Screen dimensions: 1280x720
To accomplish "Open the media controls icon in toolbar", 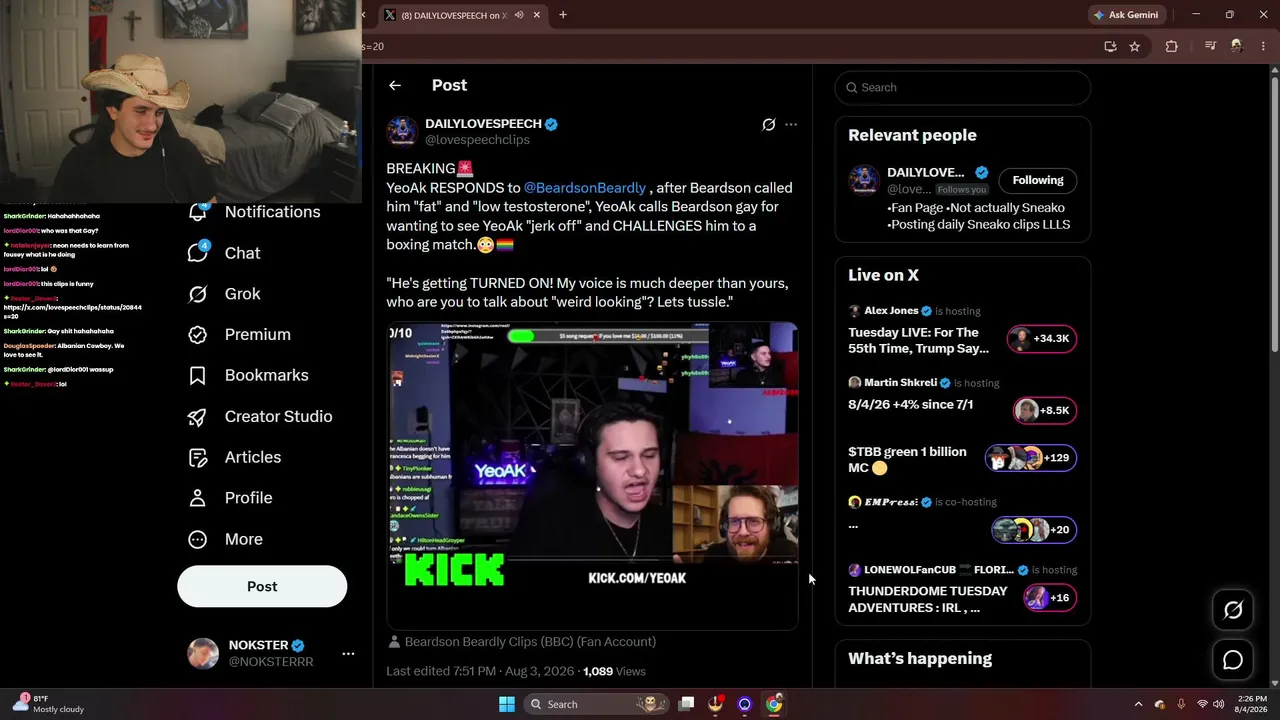I will (1210, 46).
